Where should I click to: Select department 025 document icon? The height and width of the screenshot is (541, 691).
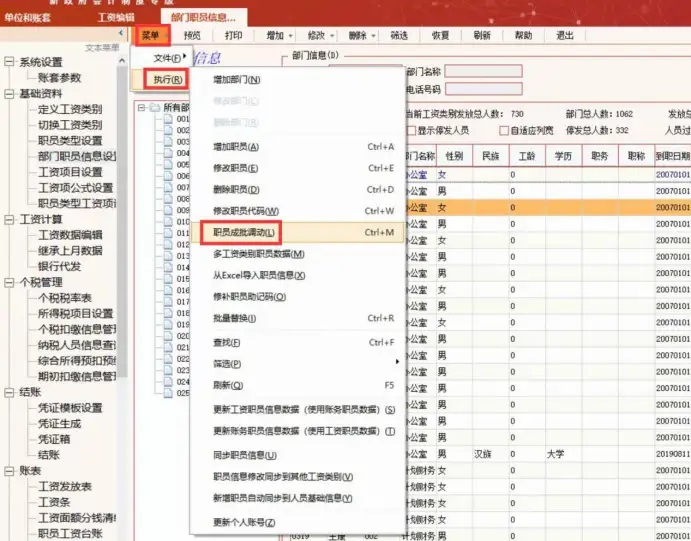click(x=168, y=393)
